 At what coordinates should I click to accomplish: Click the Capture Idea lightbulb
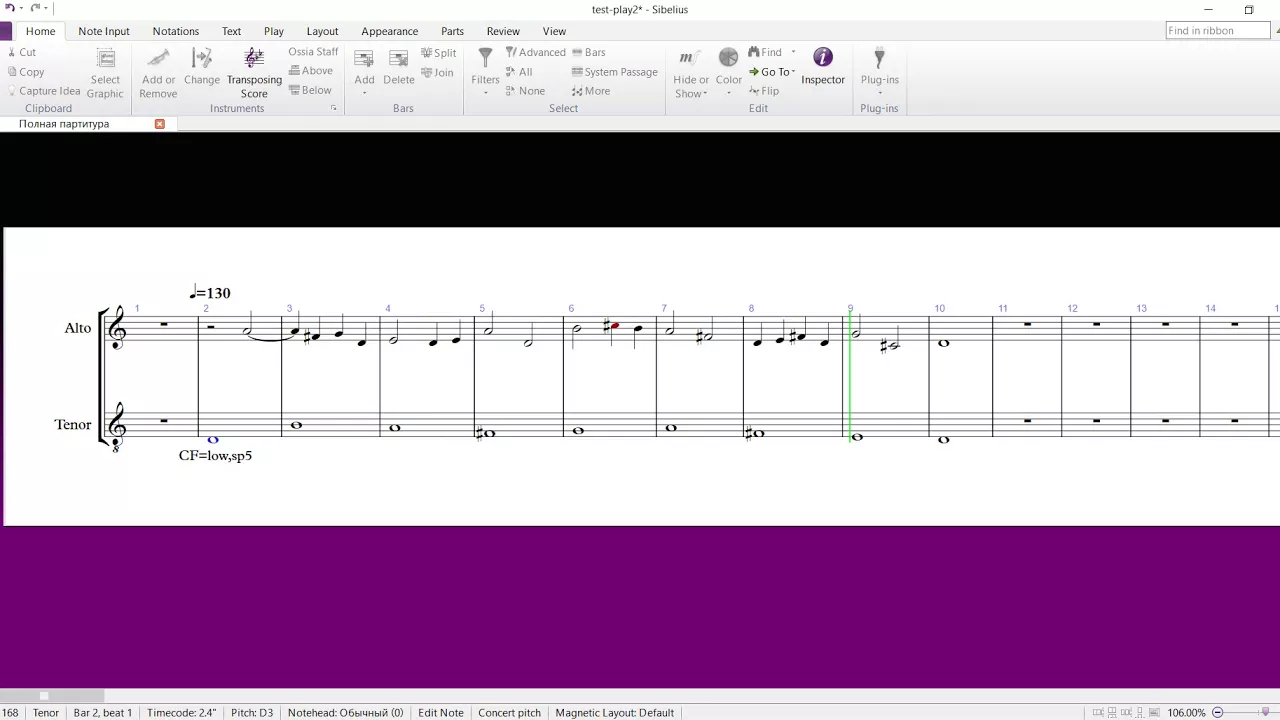(12, 91)
